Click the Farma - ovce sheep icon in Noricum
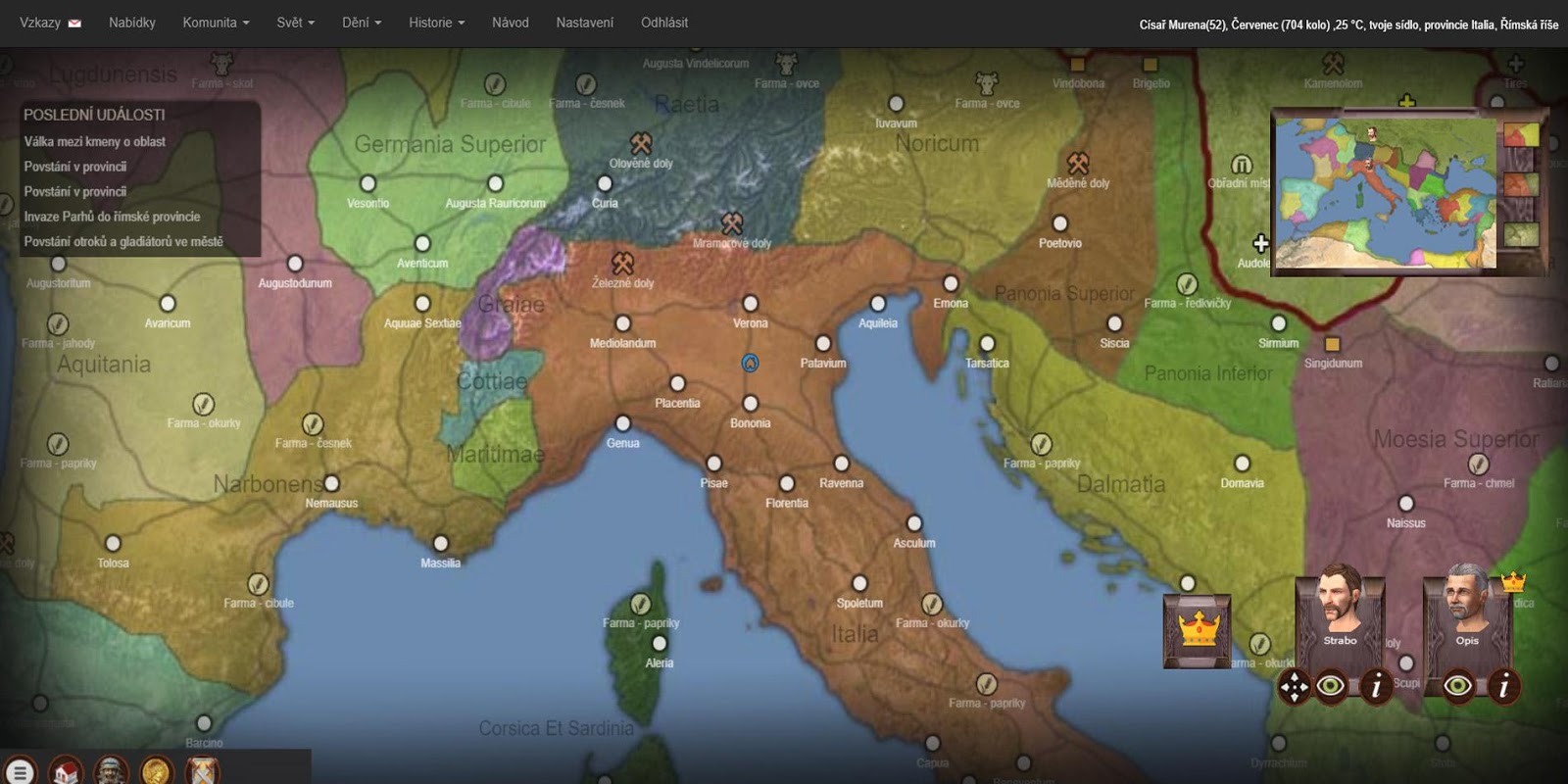This screenshot has height=784, width=1568. click(987, 82)
